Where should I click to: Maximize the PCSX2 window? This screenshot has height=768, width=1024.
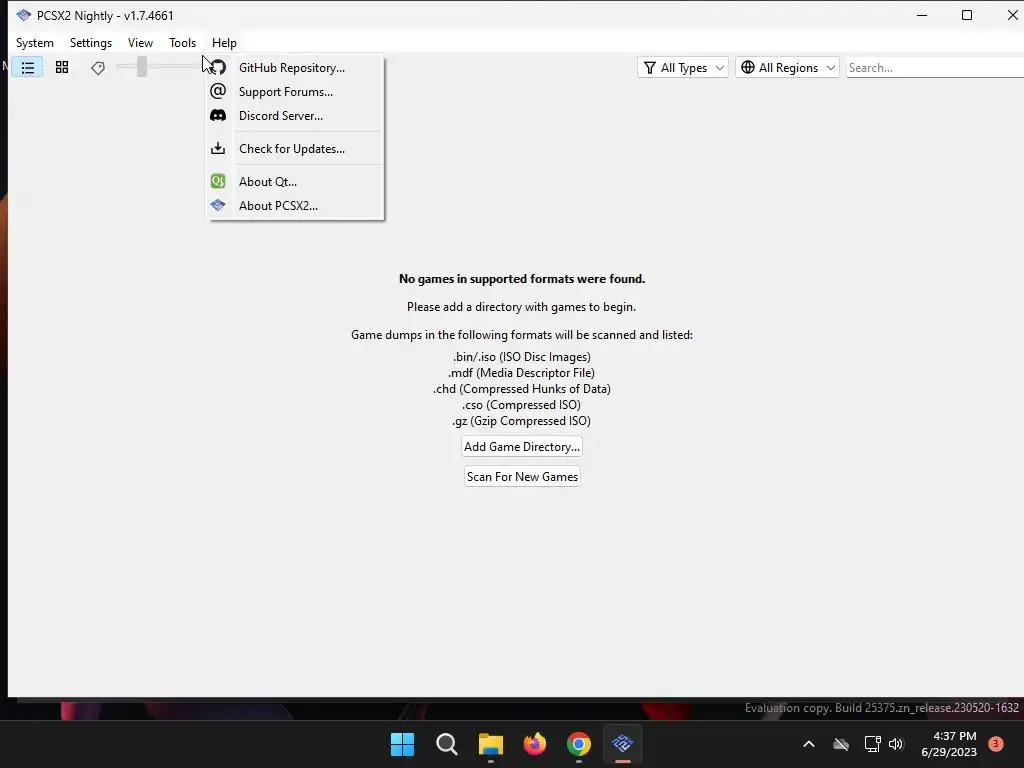coord(967,15)
